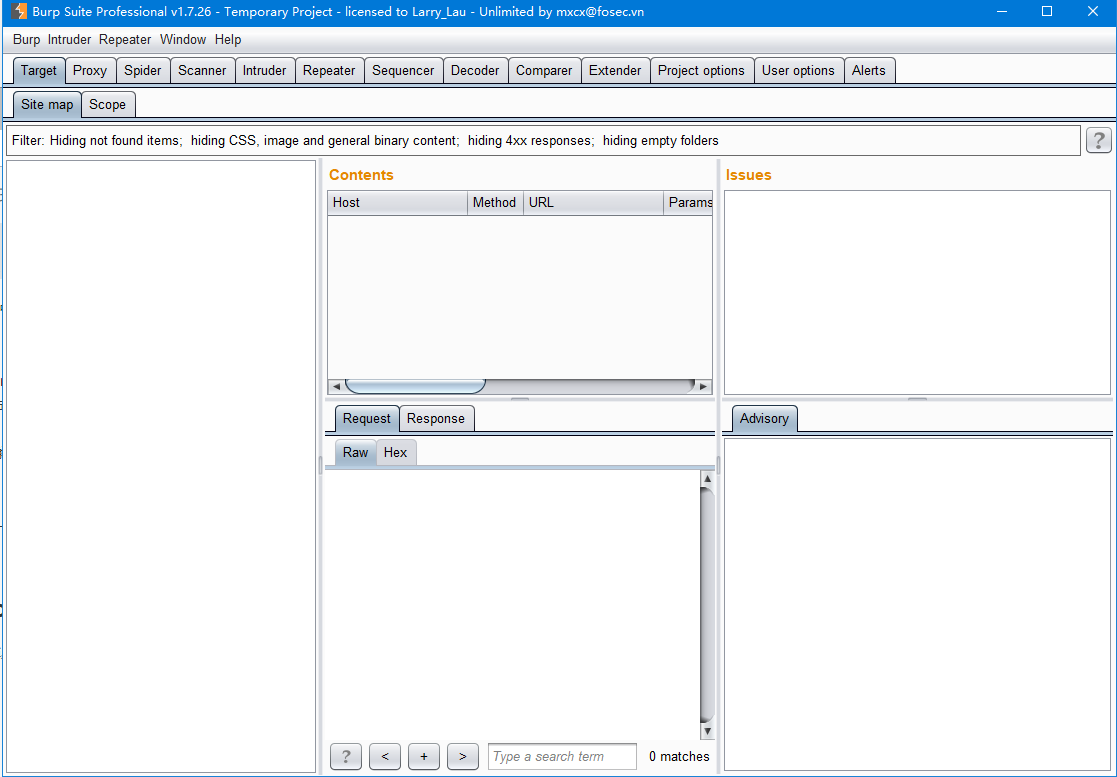
Task: Switch to the Hex view tab
Action: [395, 452]
